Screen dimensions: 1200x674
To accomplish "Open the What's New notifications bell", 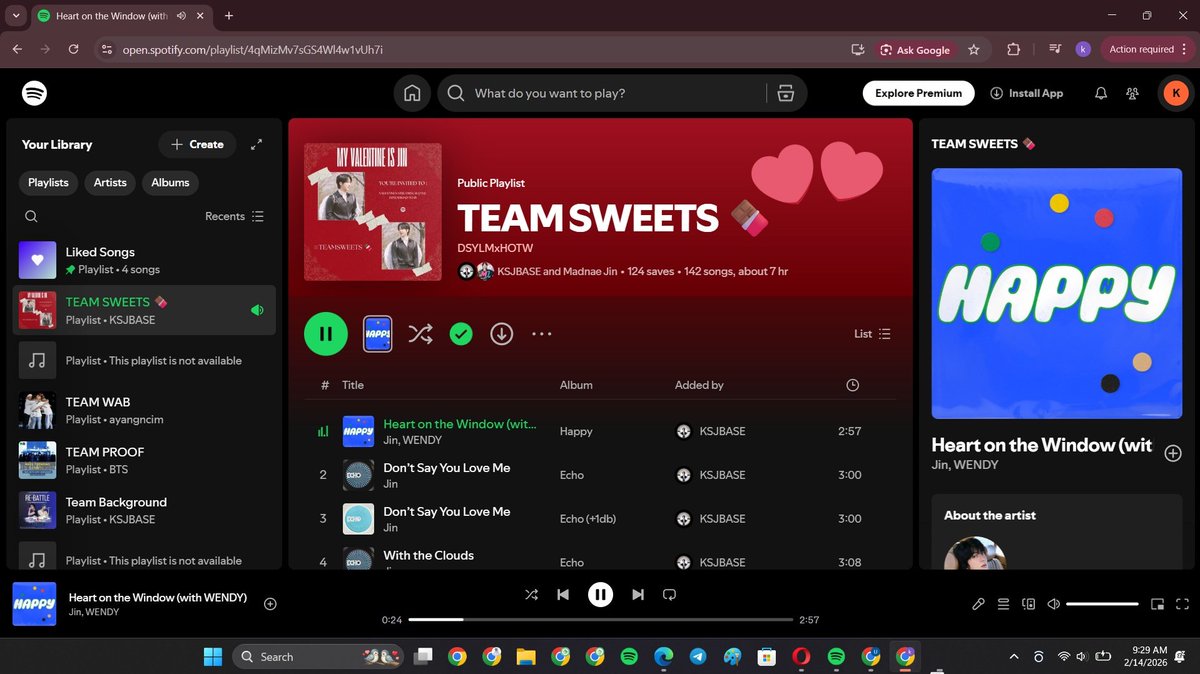I will [x=1101, y=93].
